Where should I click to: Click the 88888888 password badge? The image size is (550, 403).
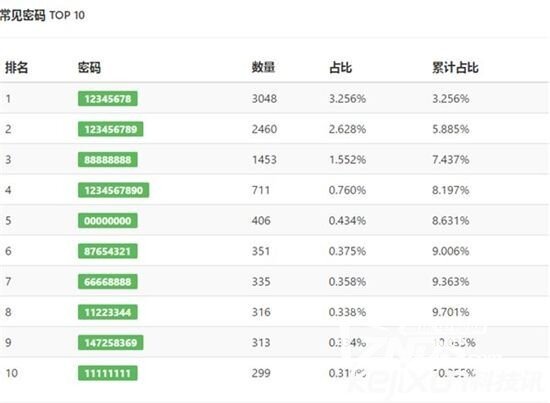coord(108,160)
